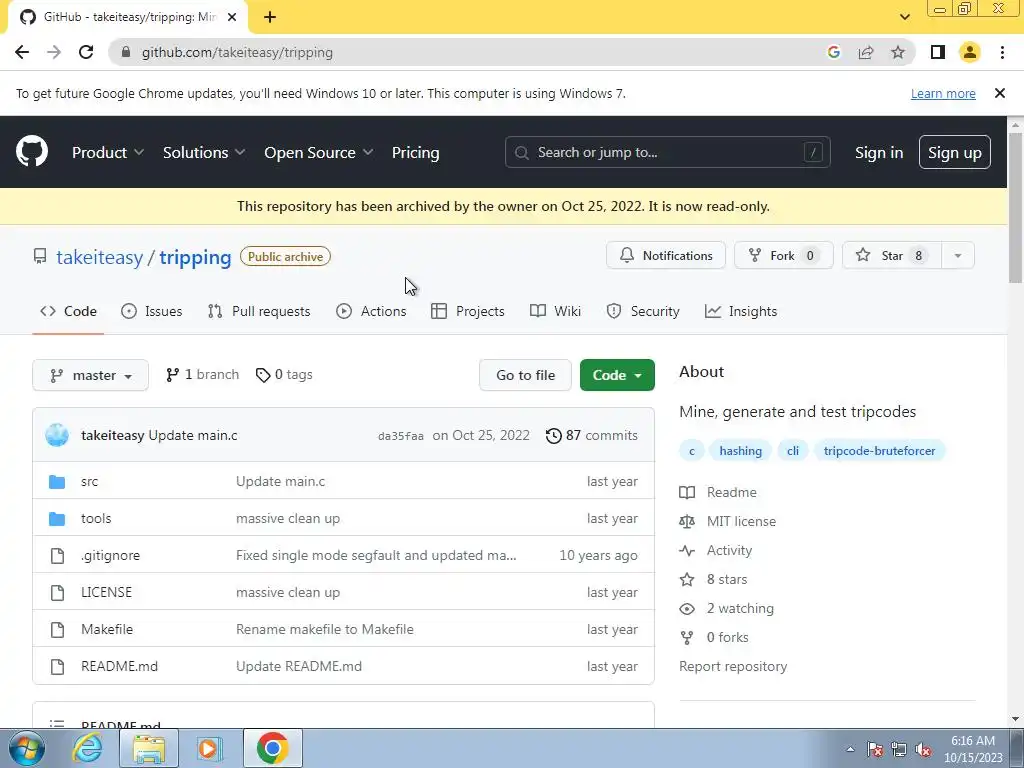Open the green Code dropdown button
This screenshot has width=1024, height=768.
617,375
